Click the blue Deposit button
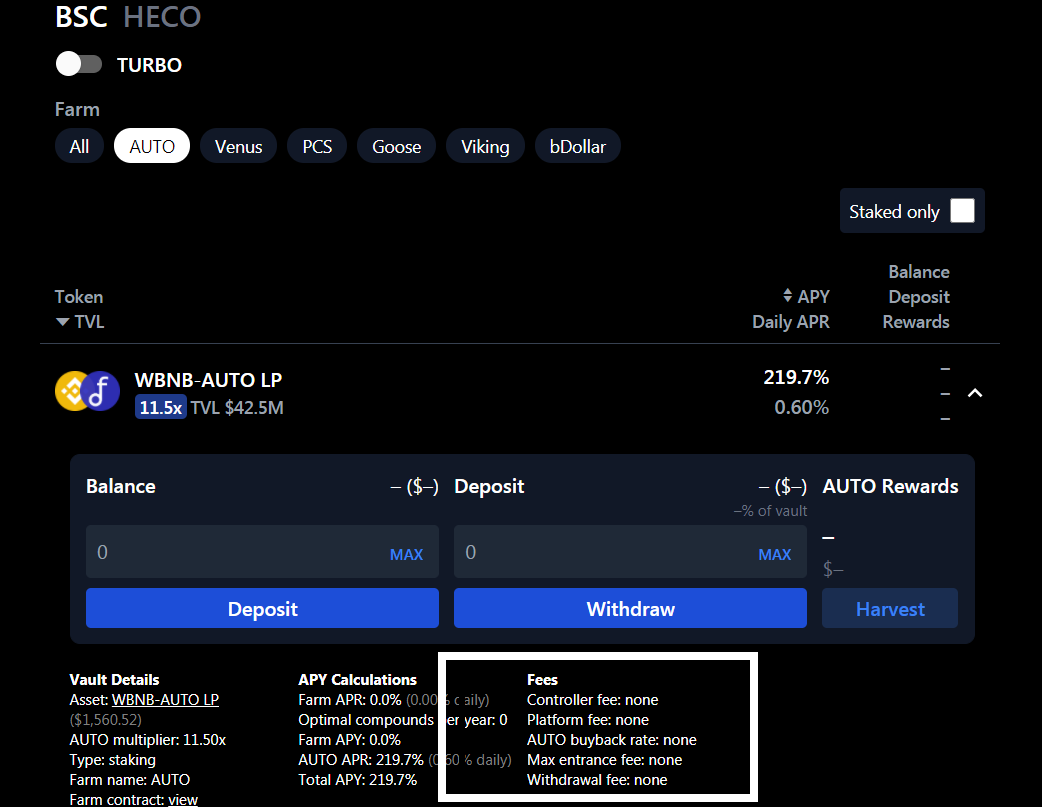The height and width of the screenshot is (807, 1042). pyautogui.click(x=262, y=608)
